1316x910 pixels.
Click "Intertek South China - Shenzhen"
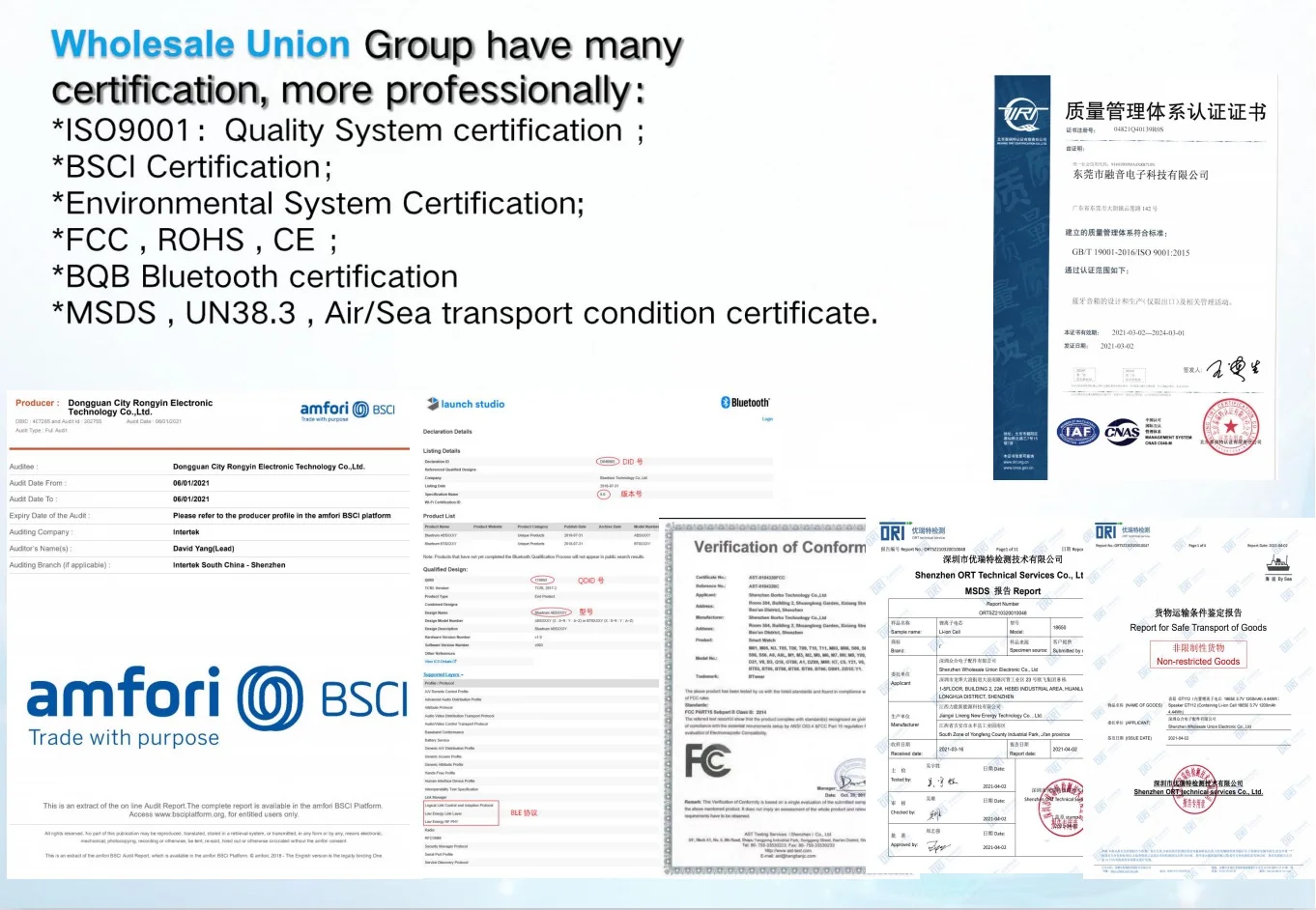tap(229, 565)
